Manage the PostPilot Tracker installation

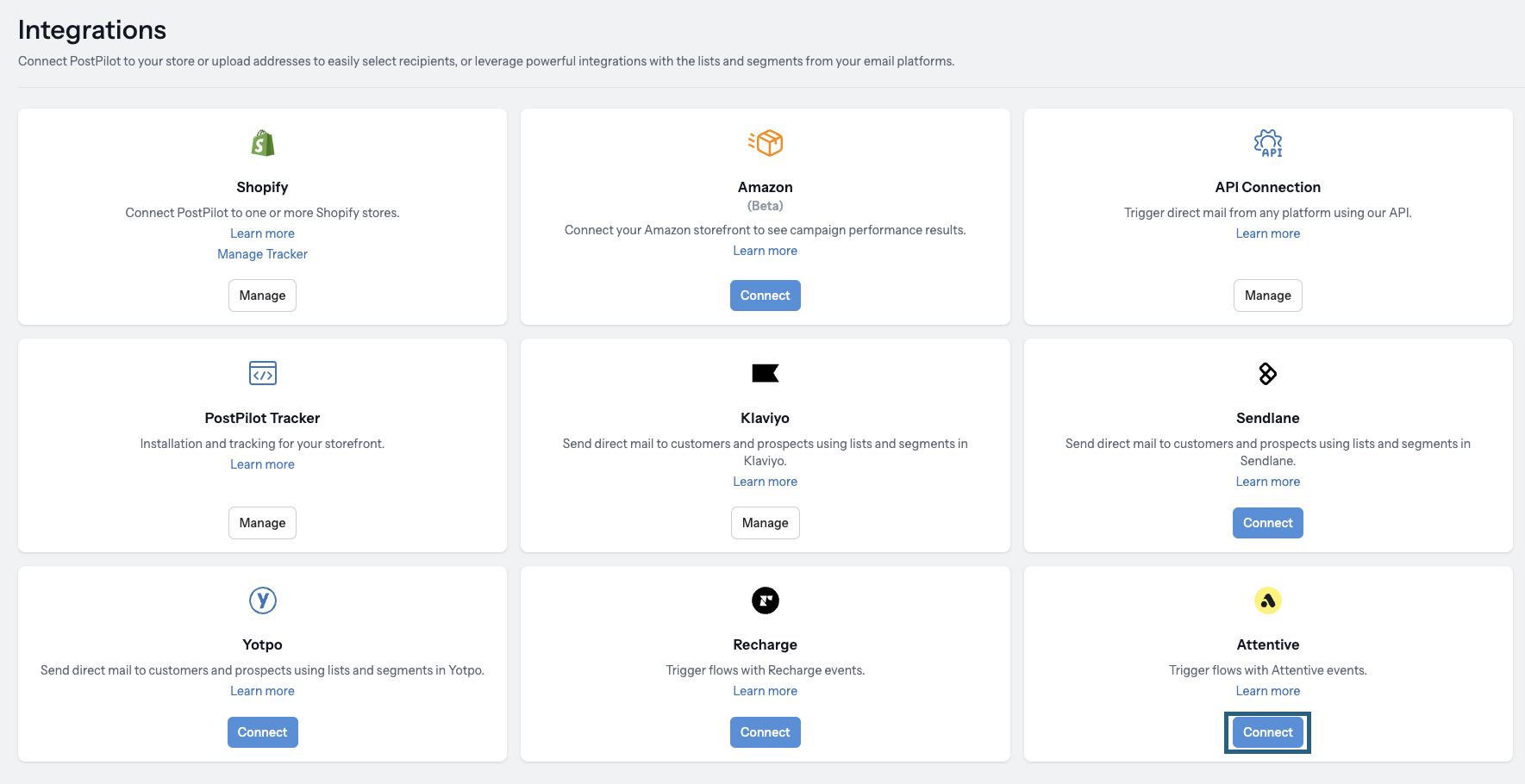(x=262, y=523)
